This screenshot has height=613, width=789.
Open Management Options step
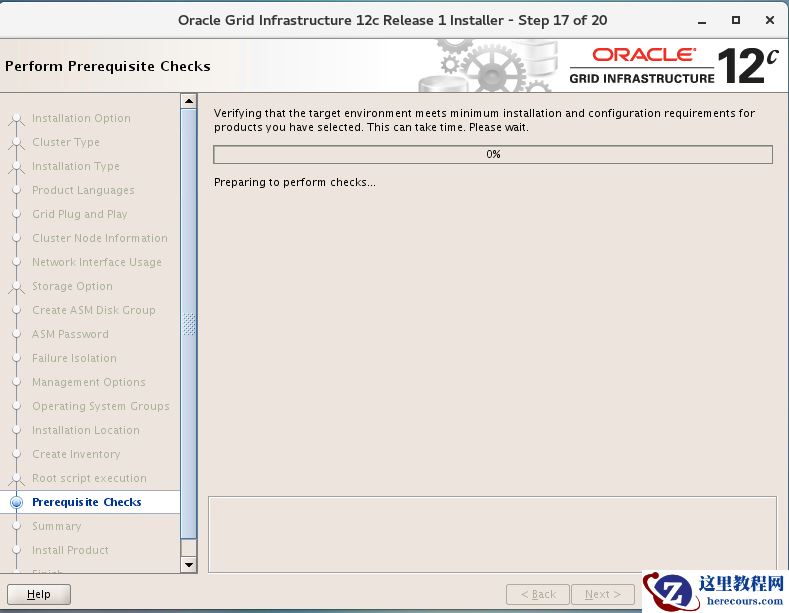[x=89, y=382]
